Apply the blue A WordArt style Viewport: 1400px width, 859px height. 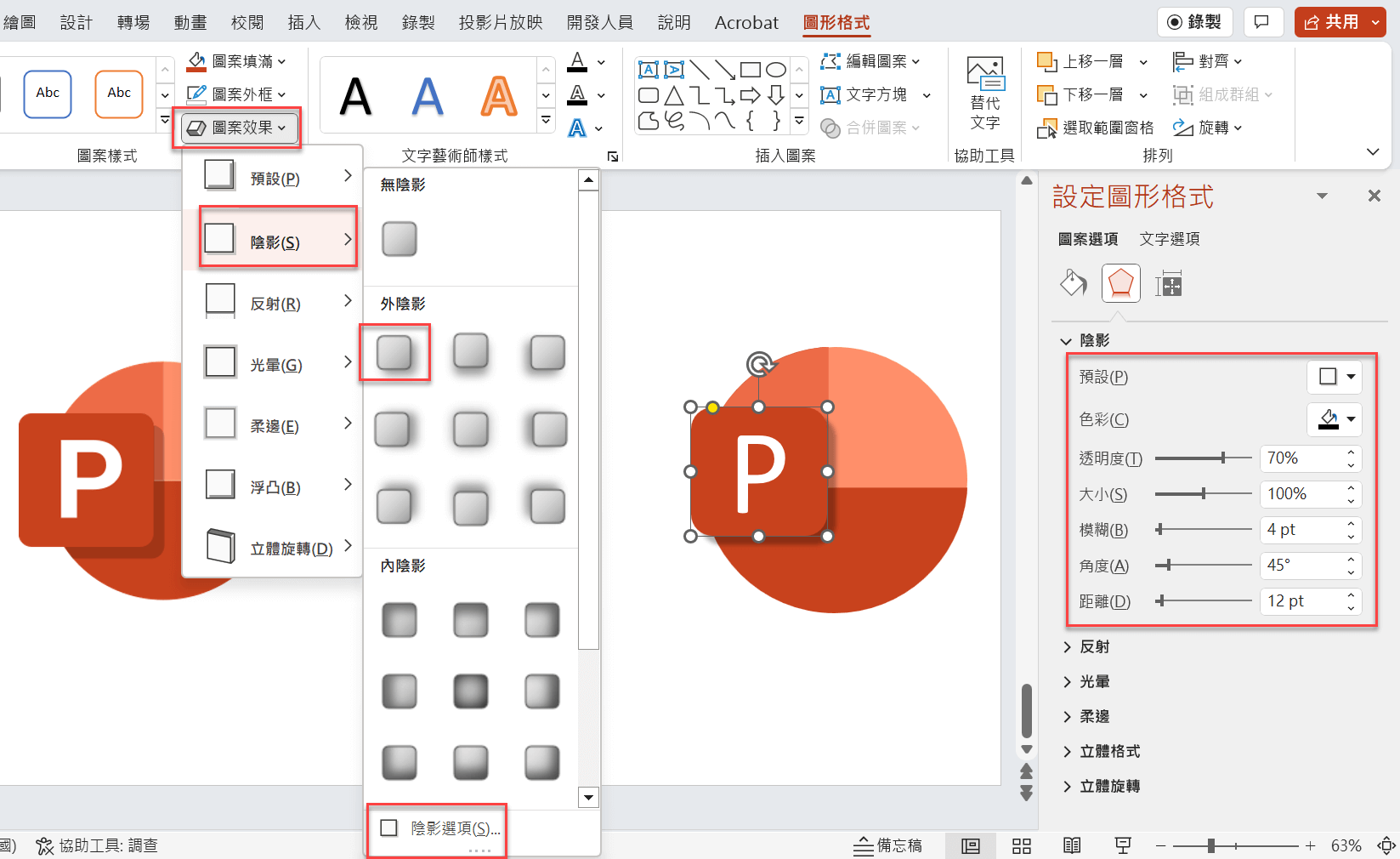tap(428, 96)
